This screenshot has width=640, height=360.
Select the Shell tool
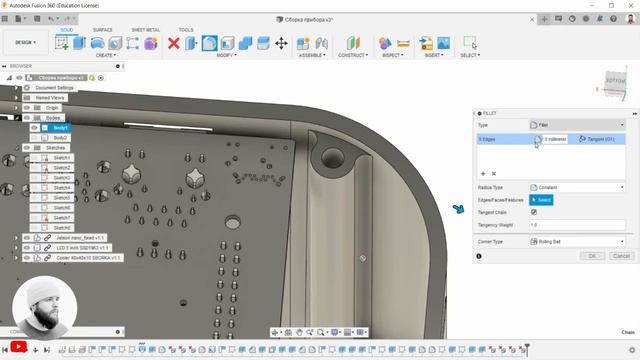coord(227,43)
